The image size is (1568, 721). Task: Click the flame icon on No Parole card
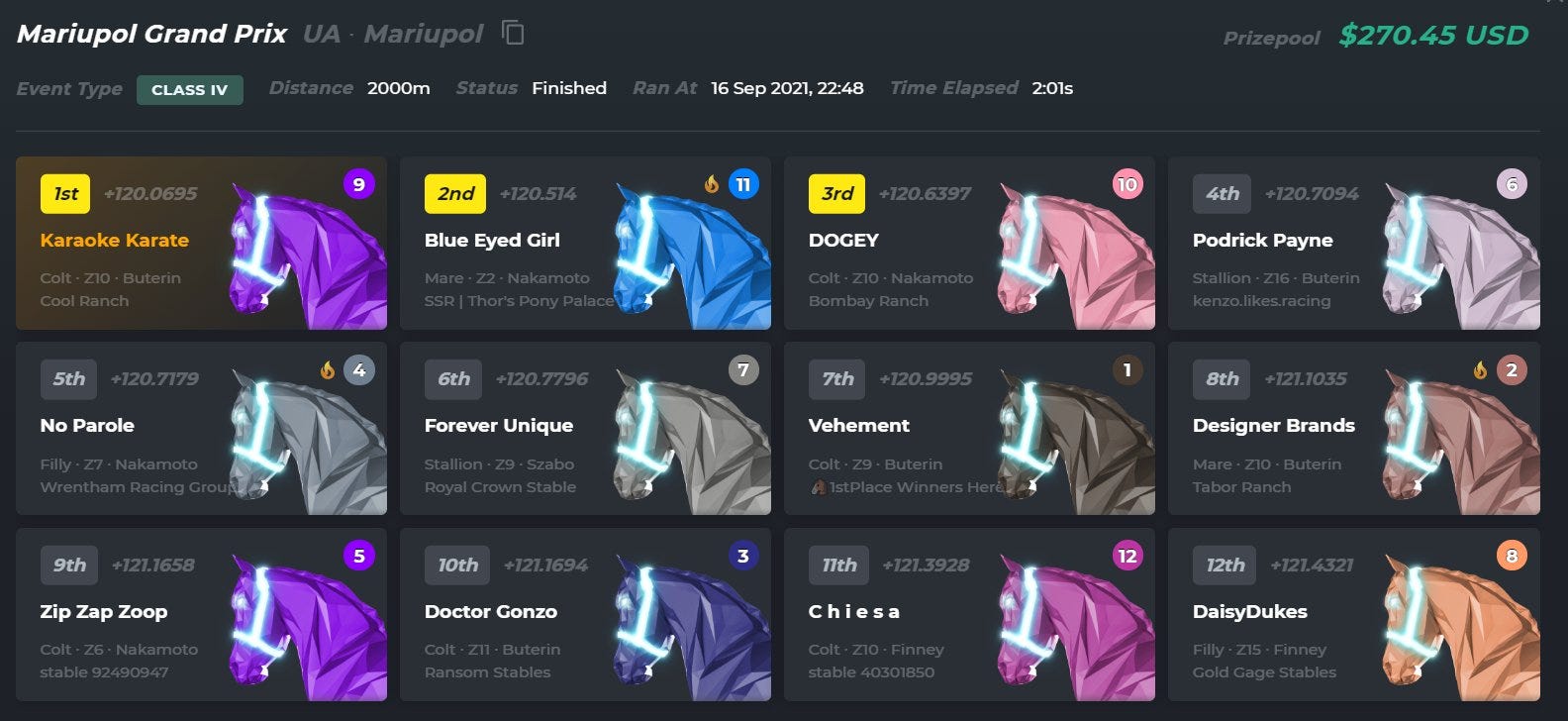[328, 370]
